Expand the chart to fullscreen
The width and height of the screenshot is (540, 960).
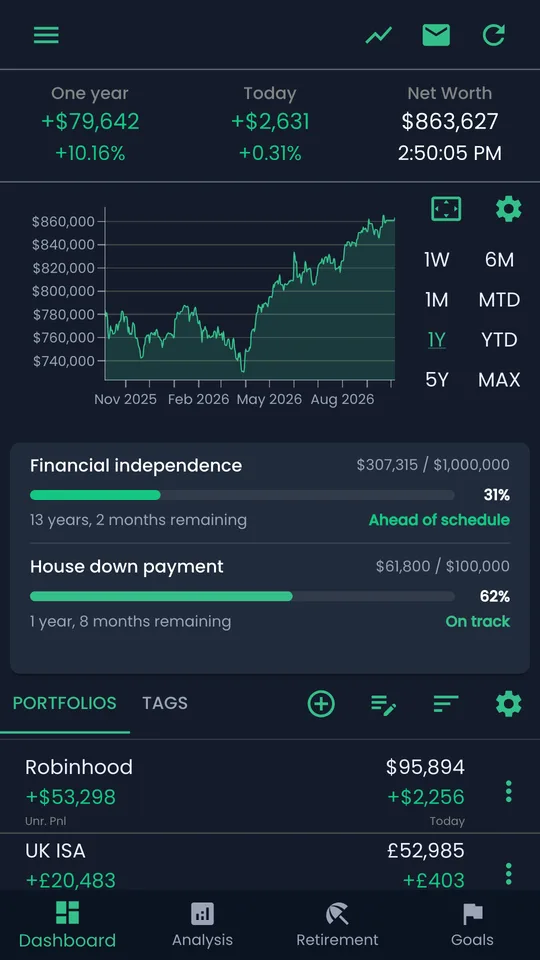pos(446,209)
